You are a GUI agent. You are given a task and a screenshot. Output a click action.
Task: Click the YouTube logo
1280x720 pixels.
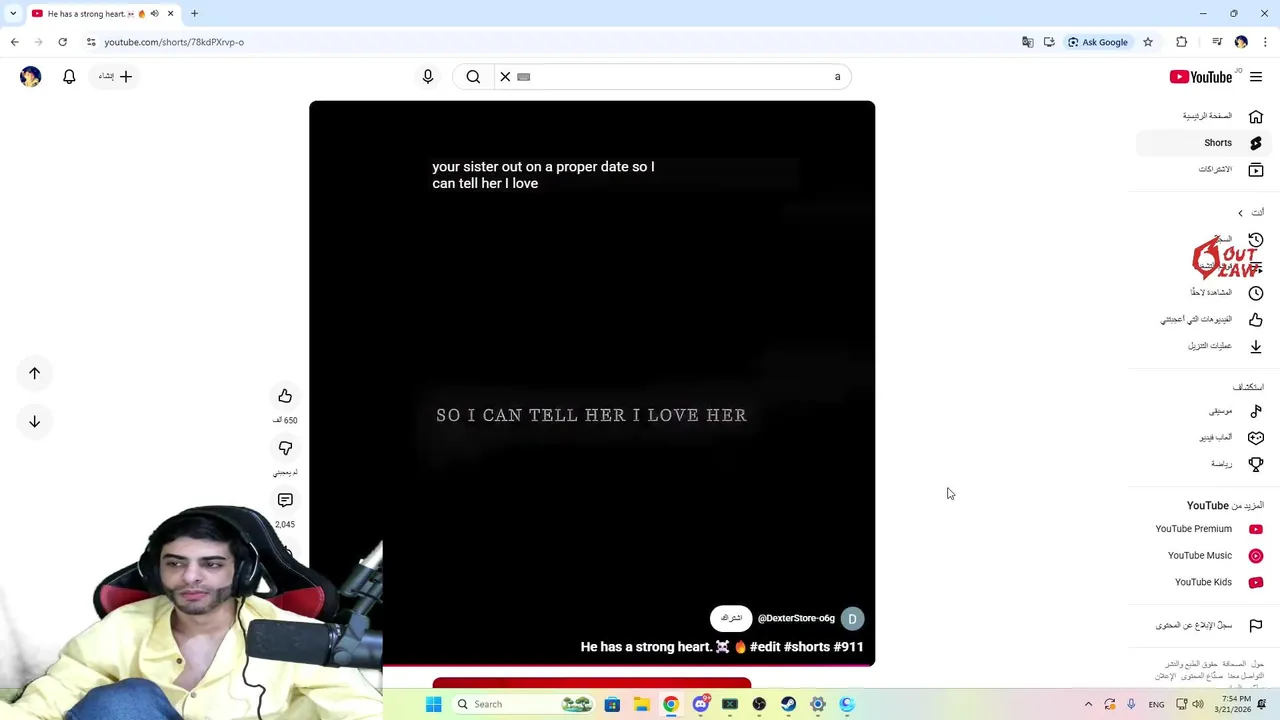point(1201,77)
